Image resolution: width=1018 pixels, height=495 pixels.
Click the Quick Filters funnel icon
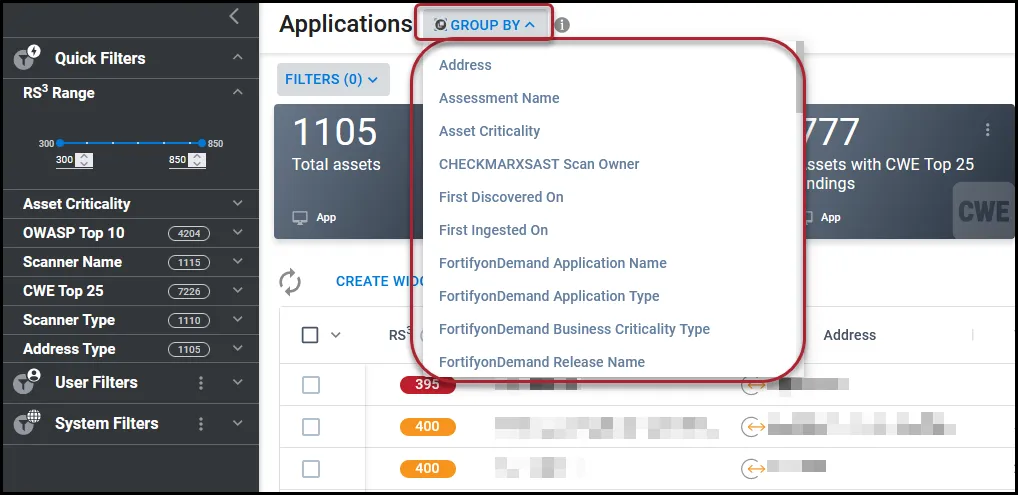[x=27, y=57]
